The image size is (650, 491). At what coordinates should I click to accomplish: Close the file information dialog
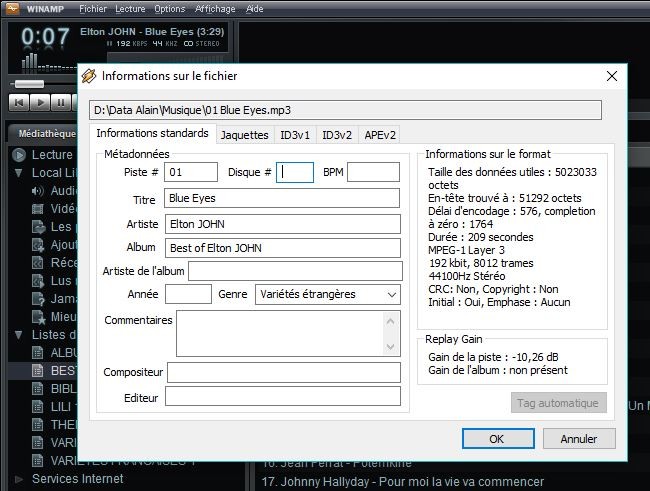point(612,76)
